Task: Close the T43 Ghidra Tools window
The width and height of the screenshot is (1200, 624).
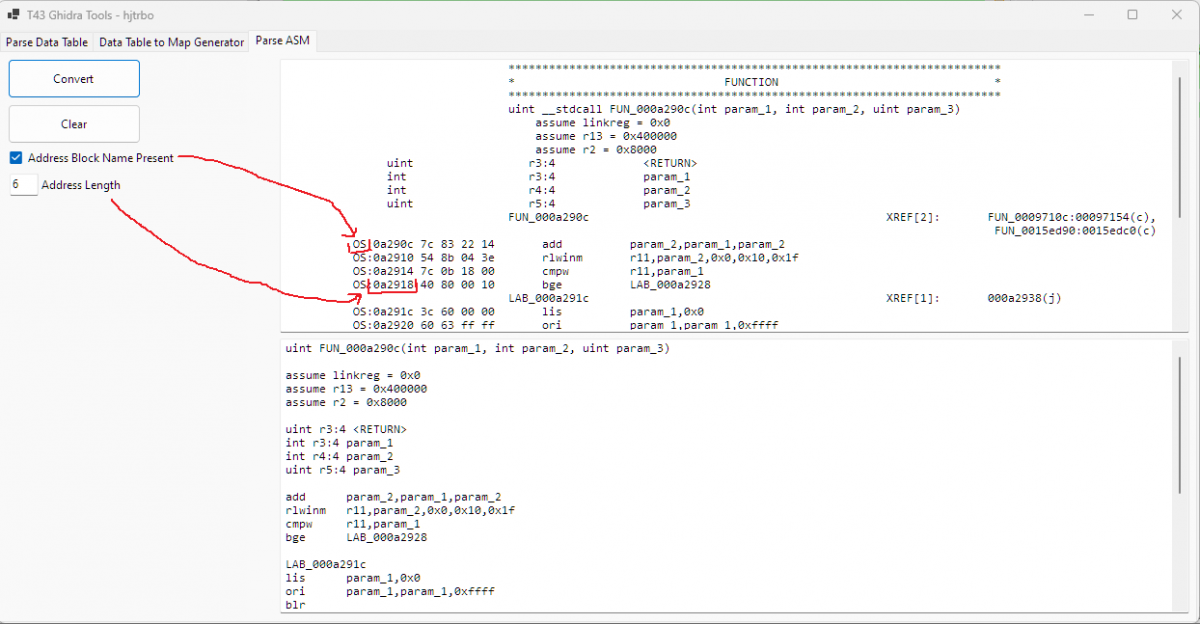Action: (x=1177, y=15)
